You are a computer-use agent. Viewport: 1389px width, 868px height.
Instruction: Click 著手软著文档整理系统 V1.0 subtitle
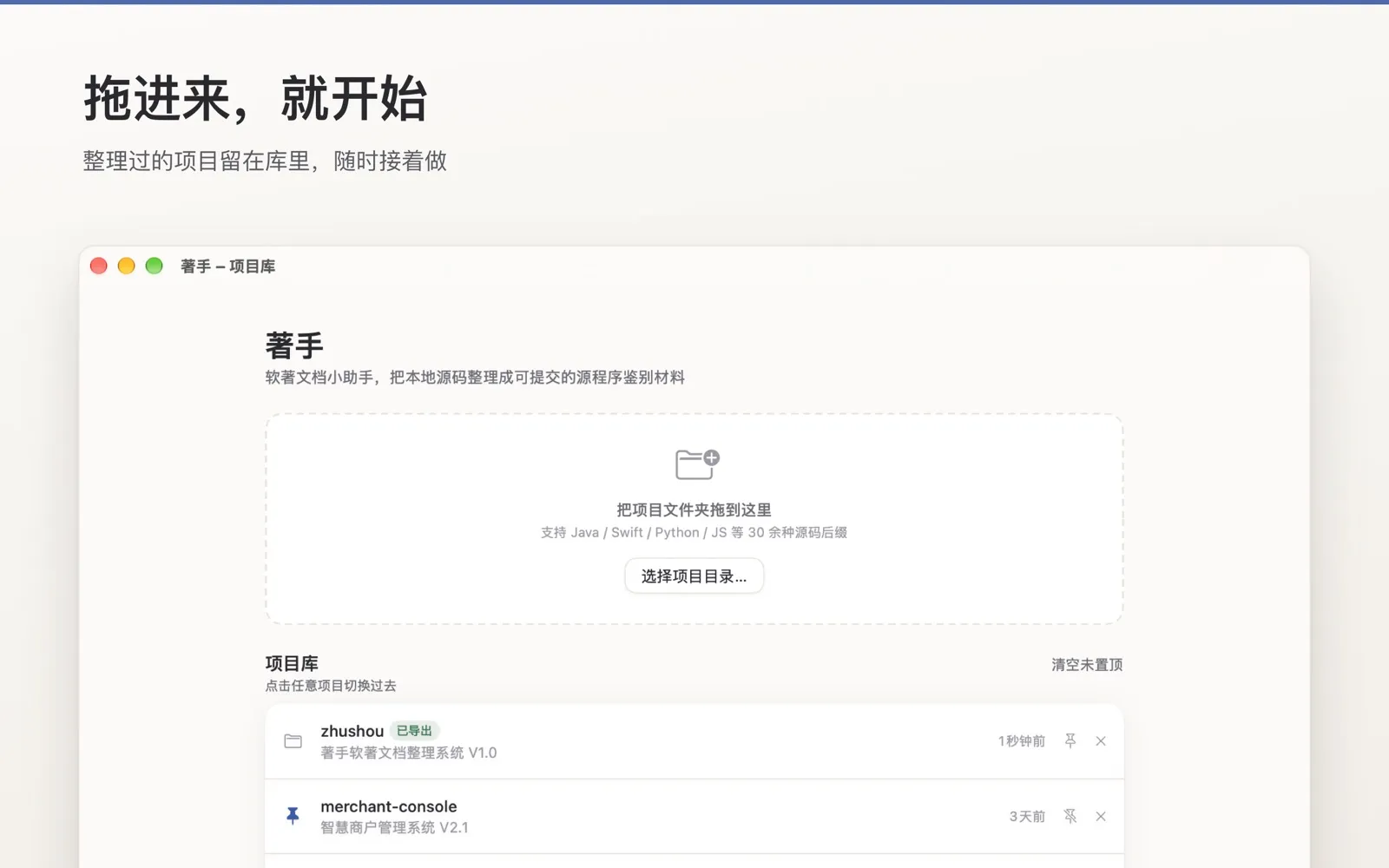pyautogui.click(x=408, y=753)
